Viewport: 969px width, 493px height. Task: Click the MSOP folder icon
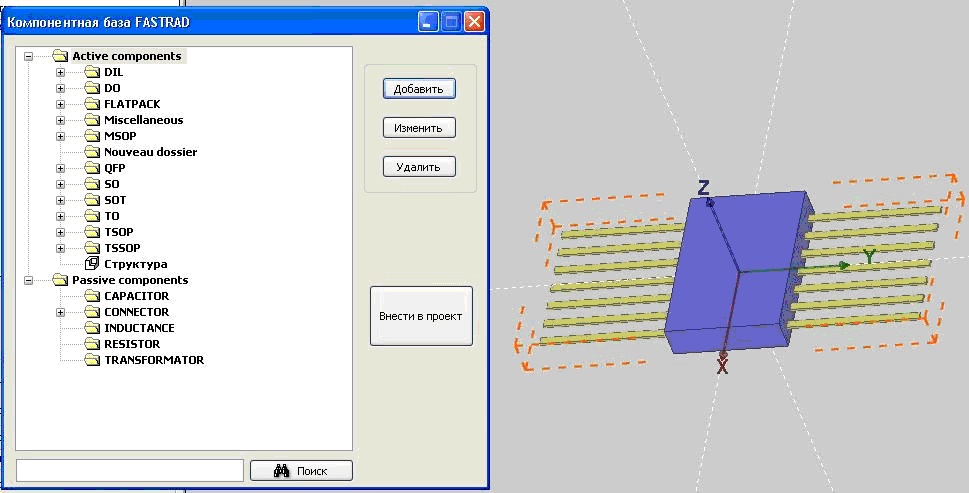(x=92, y=137)
